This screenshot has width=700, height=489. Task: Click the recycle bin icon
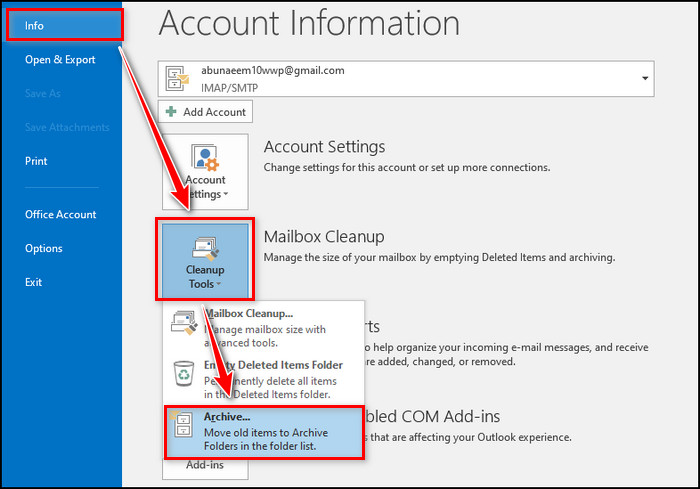[x=184, y=374]
